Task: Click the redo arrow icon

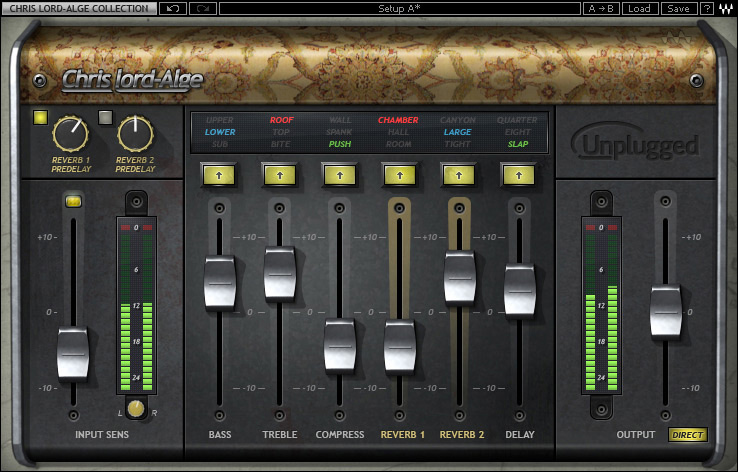Action: pyautogui.click(x=203, y=8)
